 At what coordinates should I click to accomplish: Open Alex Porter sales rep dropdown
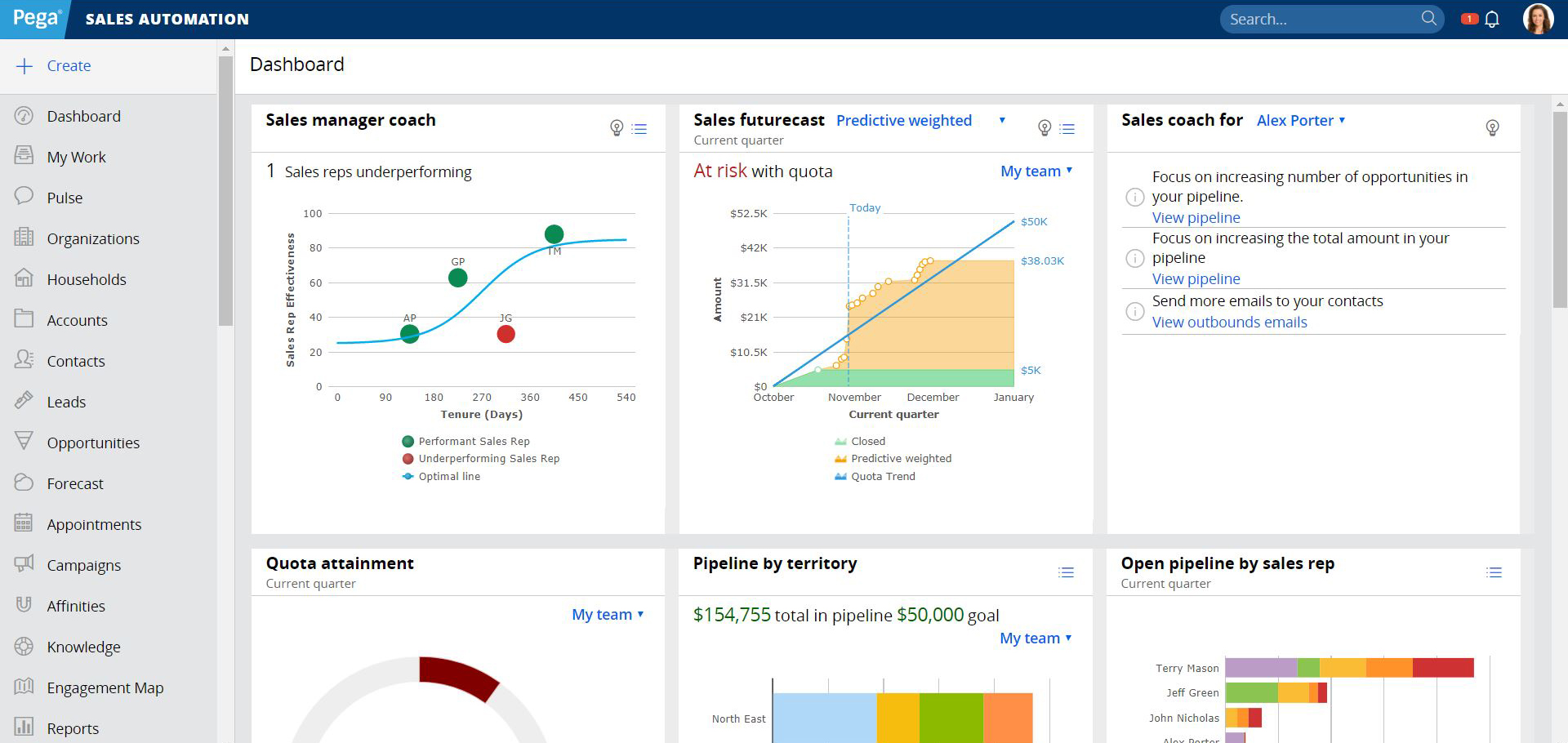(x=1300, y=121)
